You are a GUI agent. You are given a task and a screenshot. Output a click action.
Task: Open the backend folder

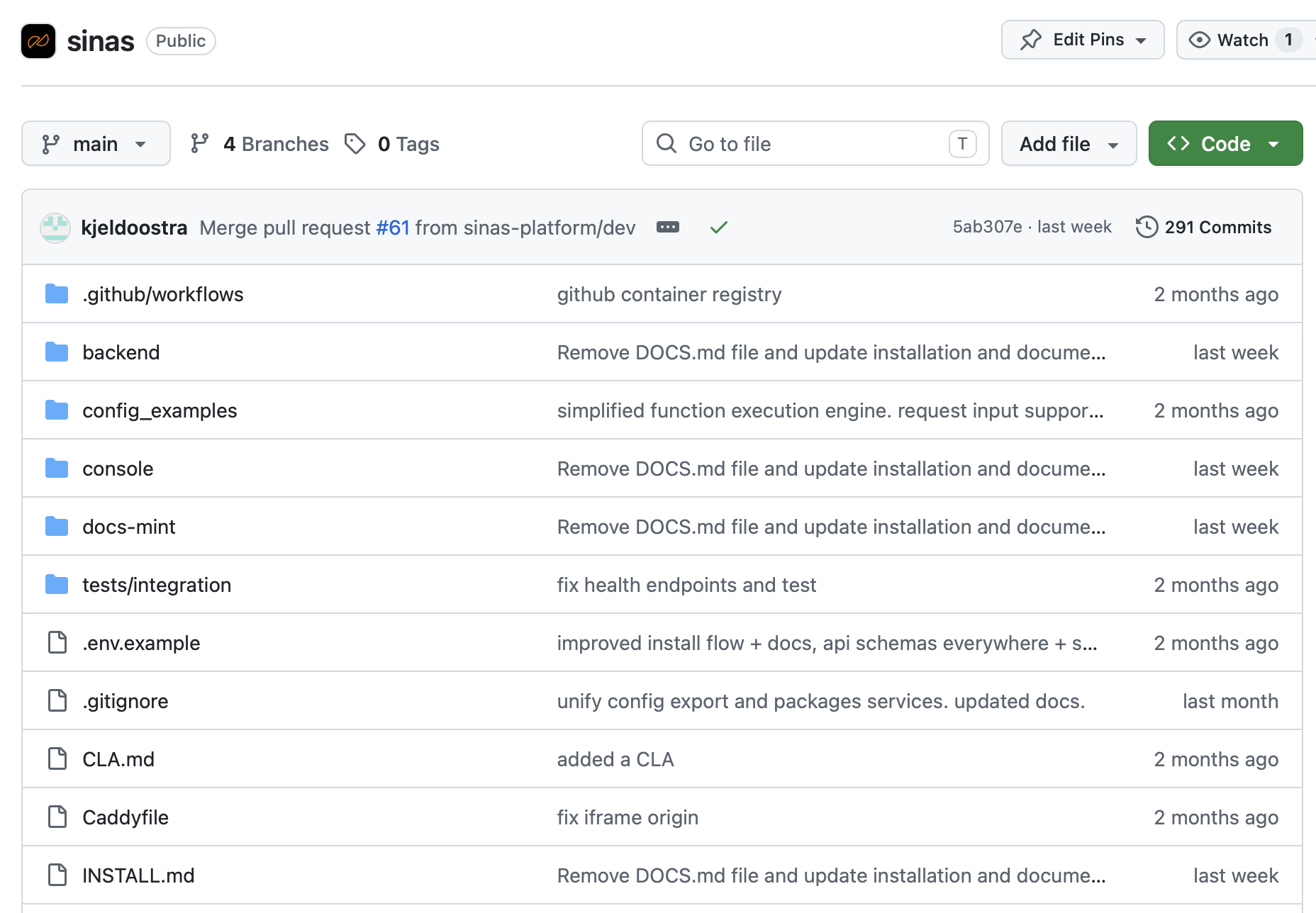121,352
